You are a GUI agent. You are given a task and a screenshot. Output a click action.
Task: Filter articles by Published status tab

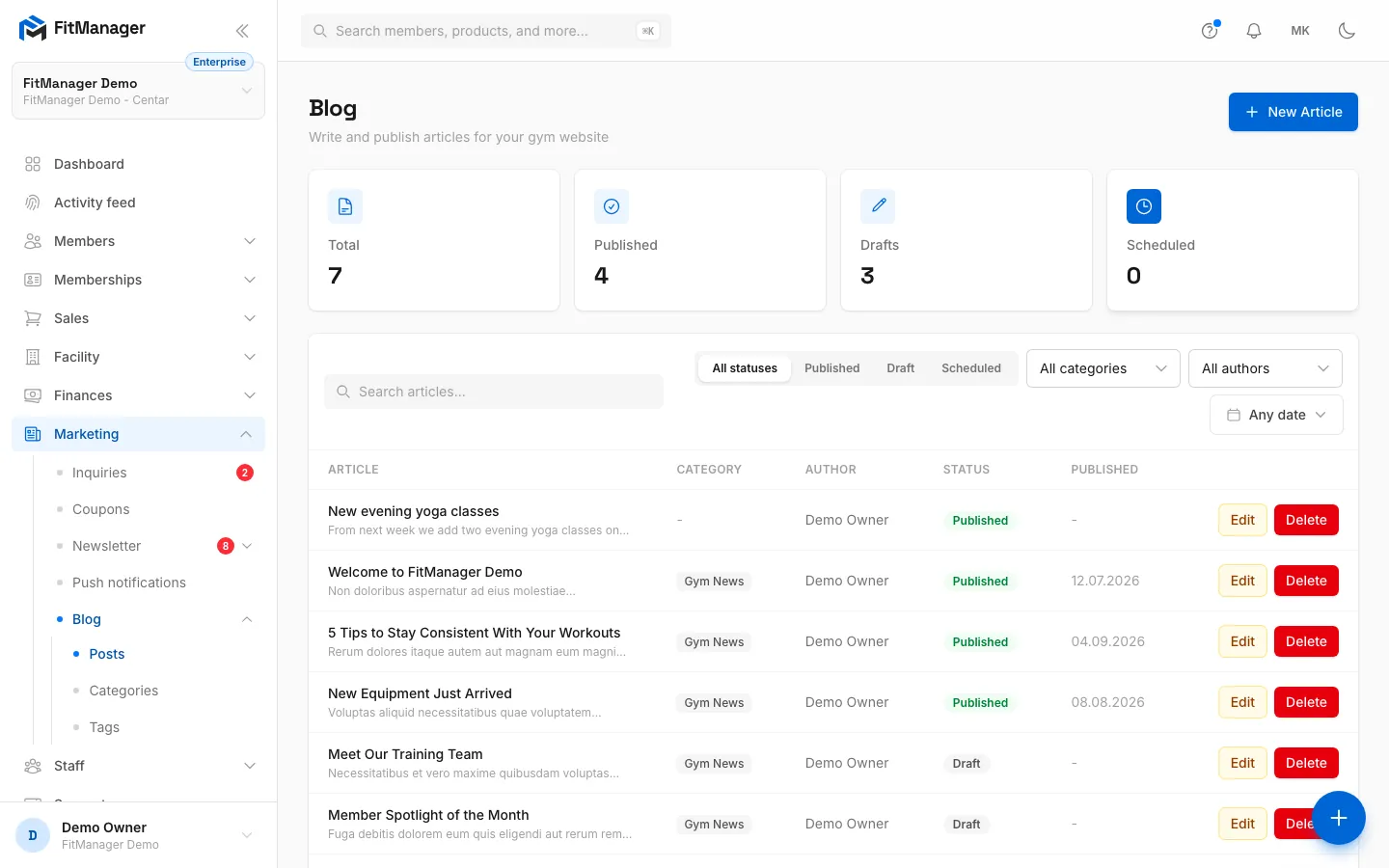pyautogui.click(x=831, y=368)
